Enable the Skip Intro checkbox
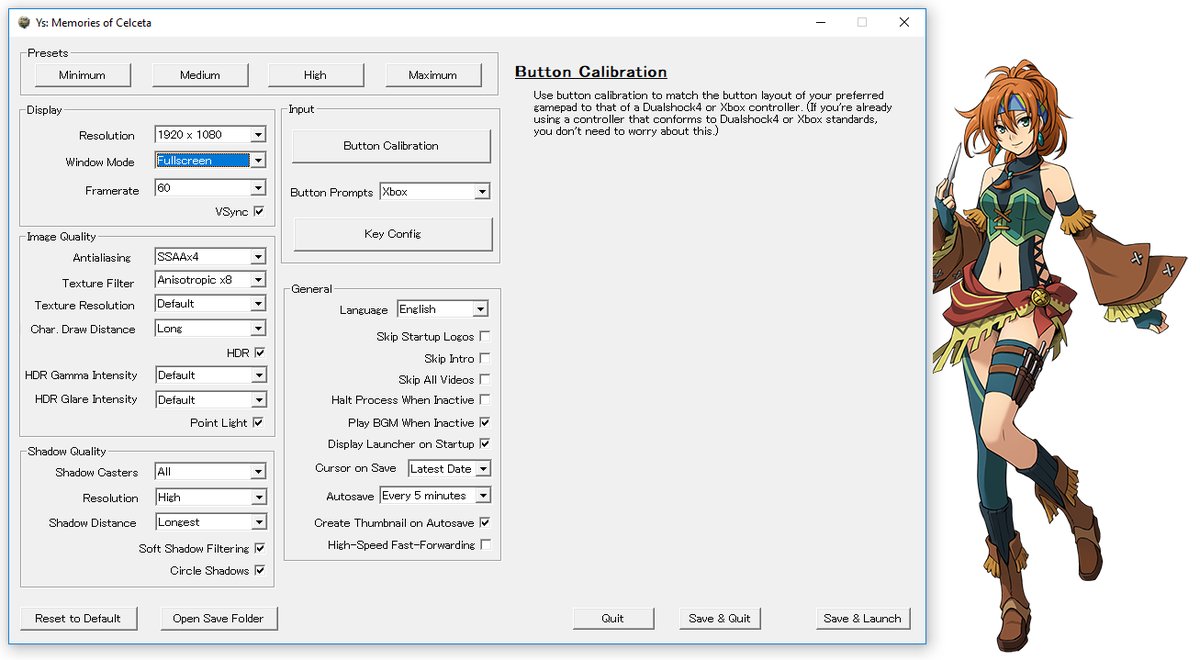This screenshot has width=1200, height=660. point(485,358)
